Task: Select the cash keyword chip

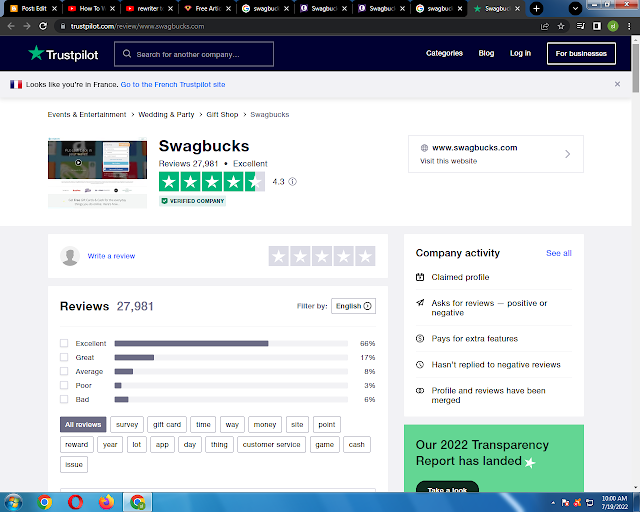Action: coord(356,444)
